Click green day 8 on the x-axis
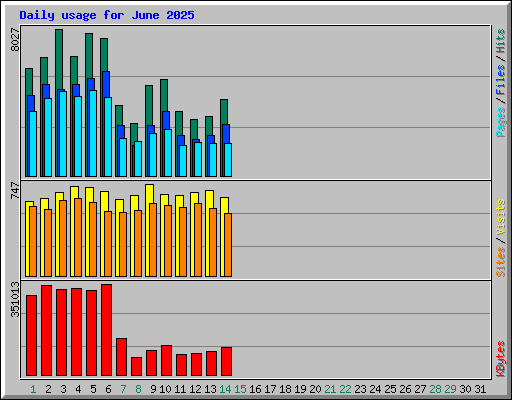 138,389
